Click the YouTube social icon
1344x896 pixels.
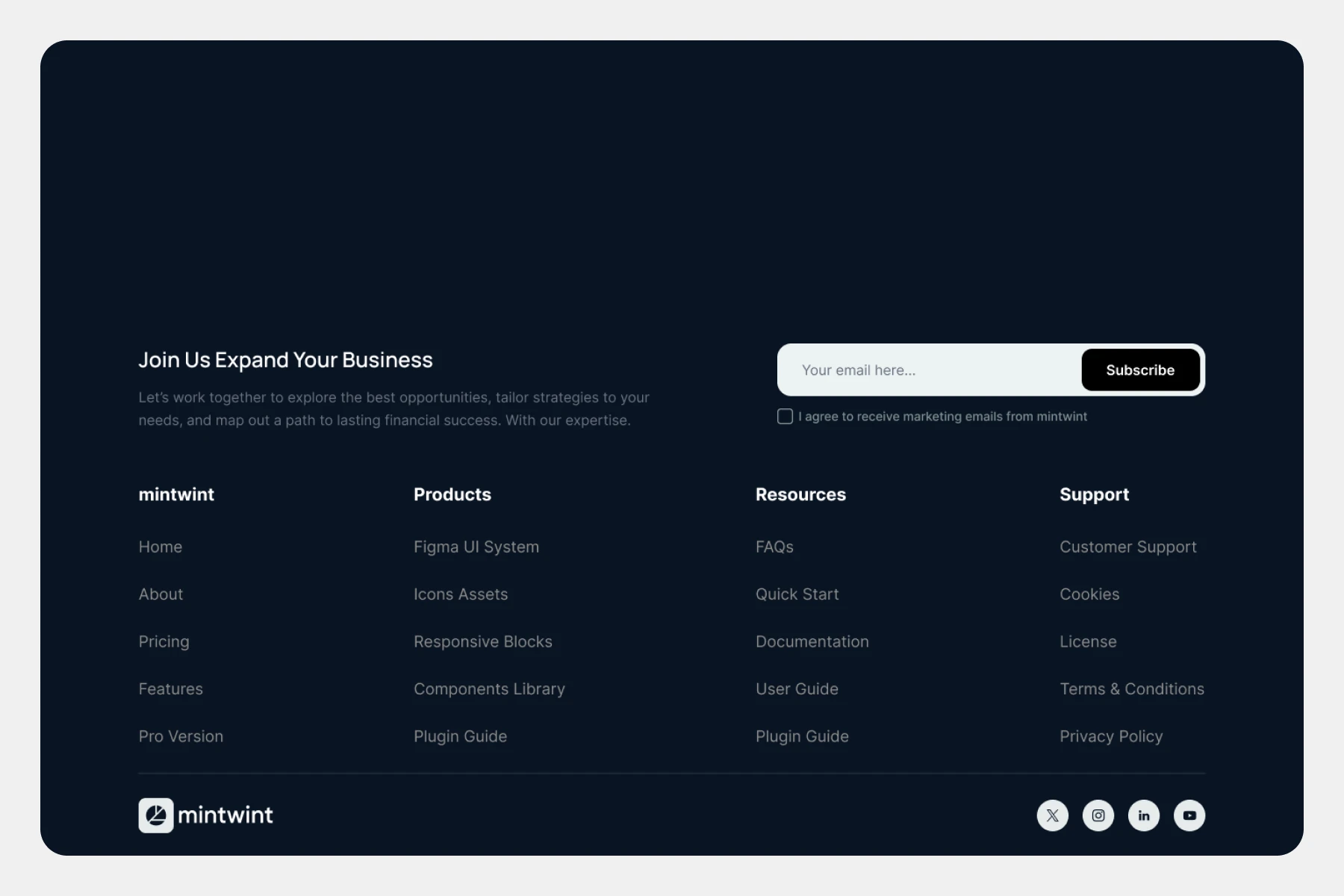click(x=1189, y=815)
